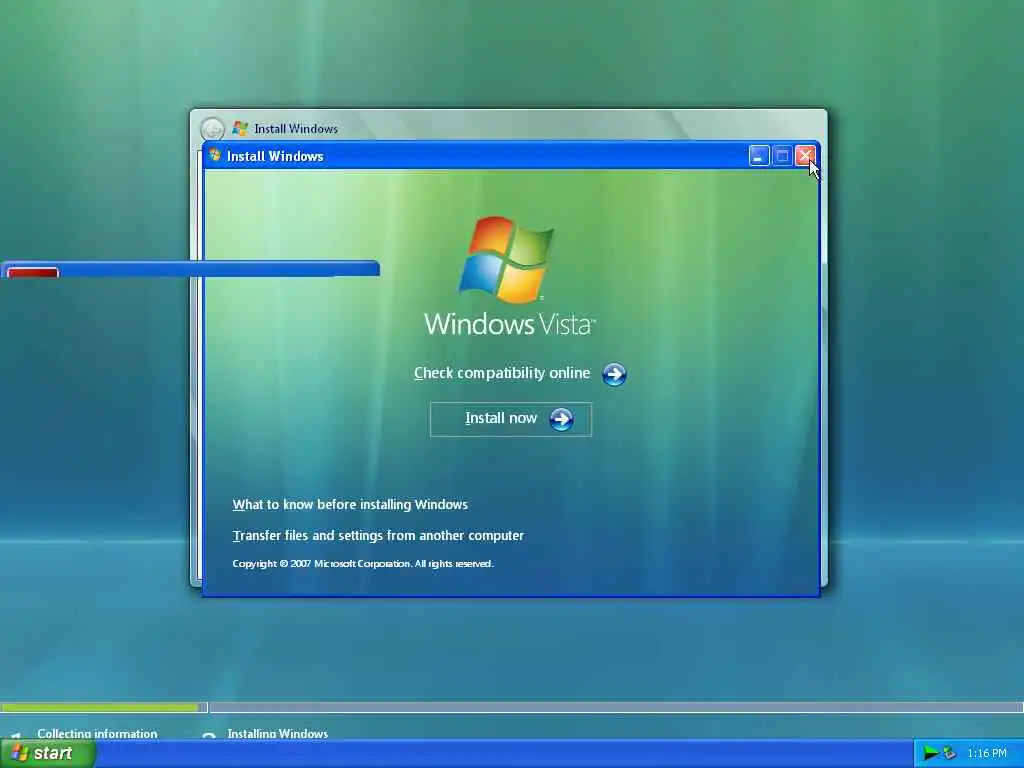Click the back arrow in the rear Install Windows window
The image size is (1024, 768).
[212, 129]
